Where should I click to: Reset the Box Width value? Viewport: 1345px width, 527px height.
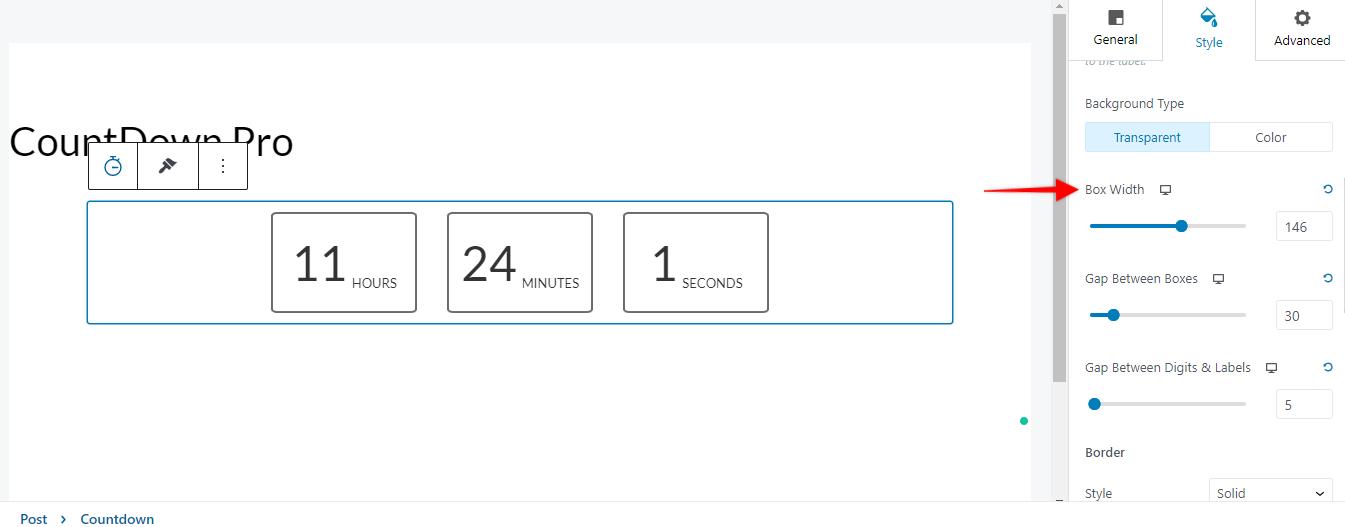click(1327, 189)
